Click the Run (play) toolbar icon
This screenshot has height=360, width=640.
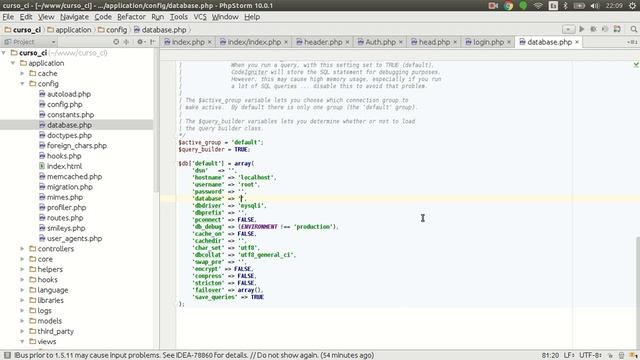click(582, 29)
